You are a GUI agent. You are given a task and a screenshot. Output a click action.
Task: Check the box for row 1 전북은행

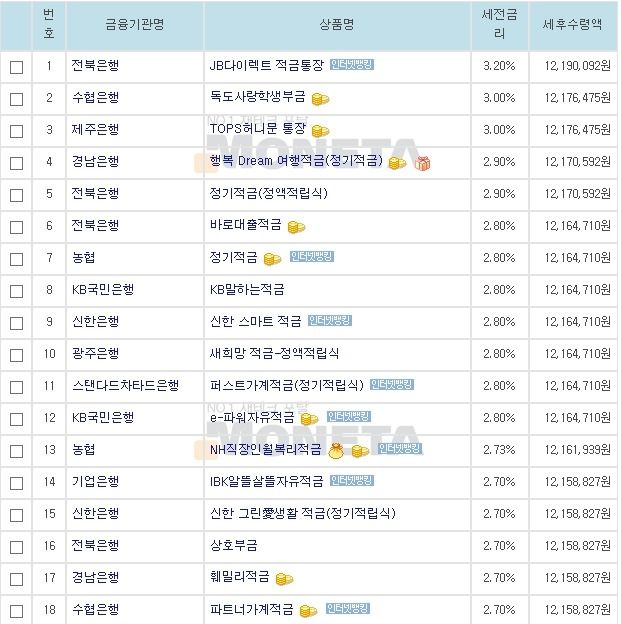point(16,67)
